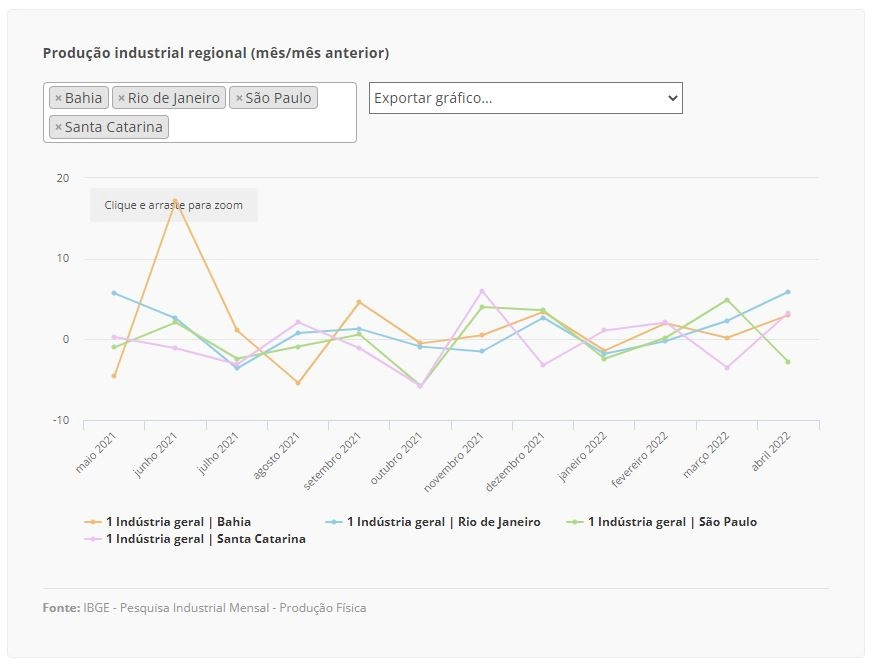
Task: Click Bahia orange legend line marker
Action: point(93,522)
